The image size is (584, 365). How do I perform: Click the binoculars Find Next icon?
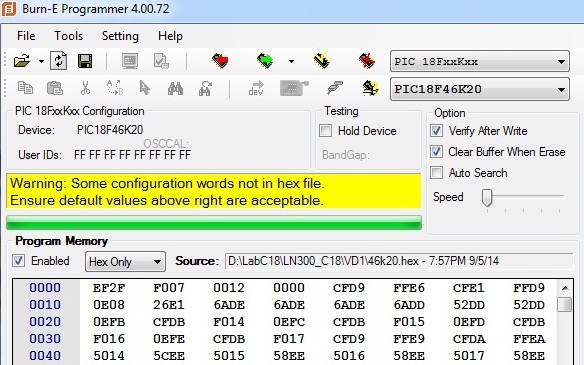(x=205, y=89)
